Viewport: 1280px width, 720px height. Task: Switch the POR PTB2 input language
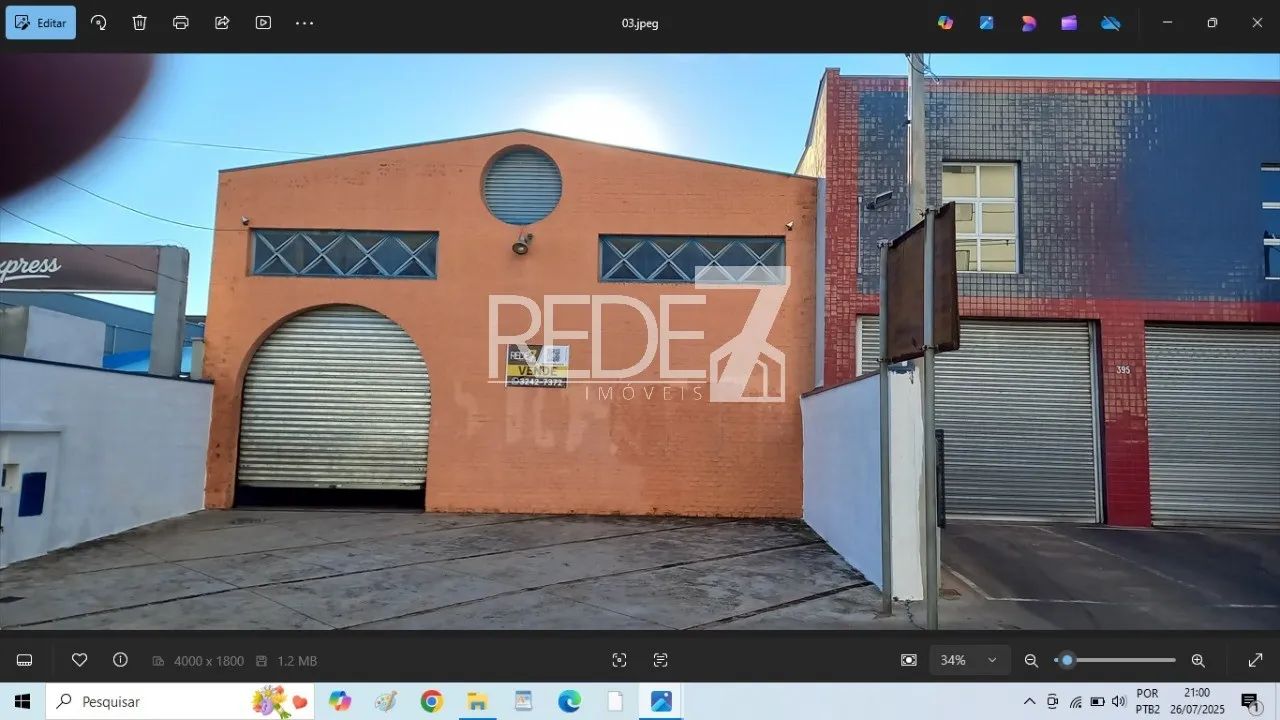[1147, 701]
